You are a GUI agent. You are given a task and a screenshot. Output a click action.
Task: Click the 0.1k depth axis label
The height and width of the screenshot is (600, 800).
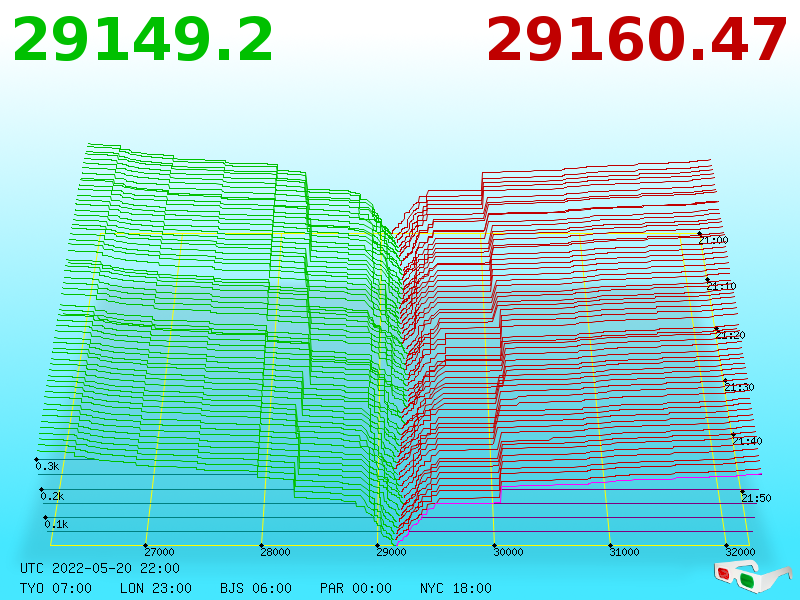click(56, 524)
